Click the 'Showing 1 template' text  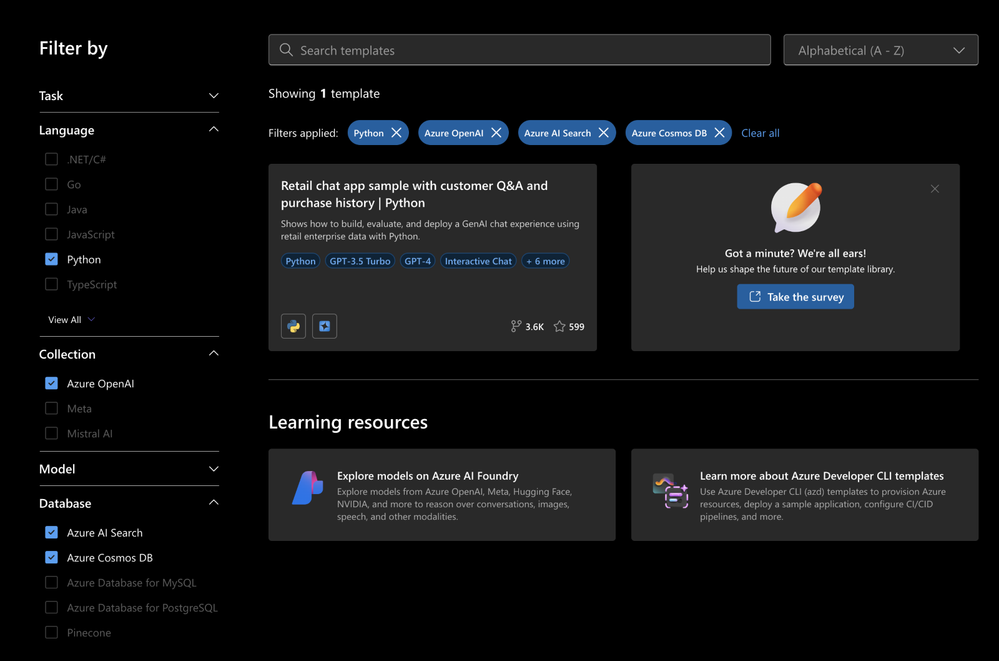pos(324,93)
